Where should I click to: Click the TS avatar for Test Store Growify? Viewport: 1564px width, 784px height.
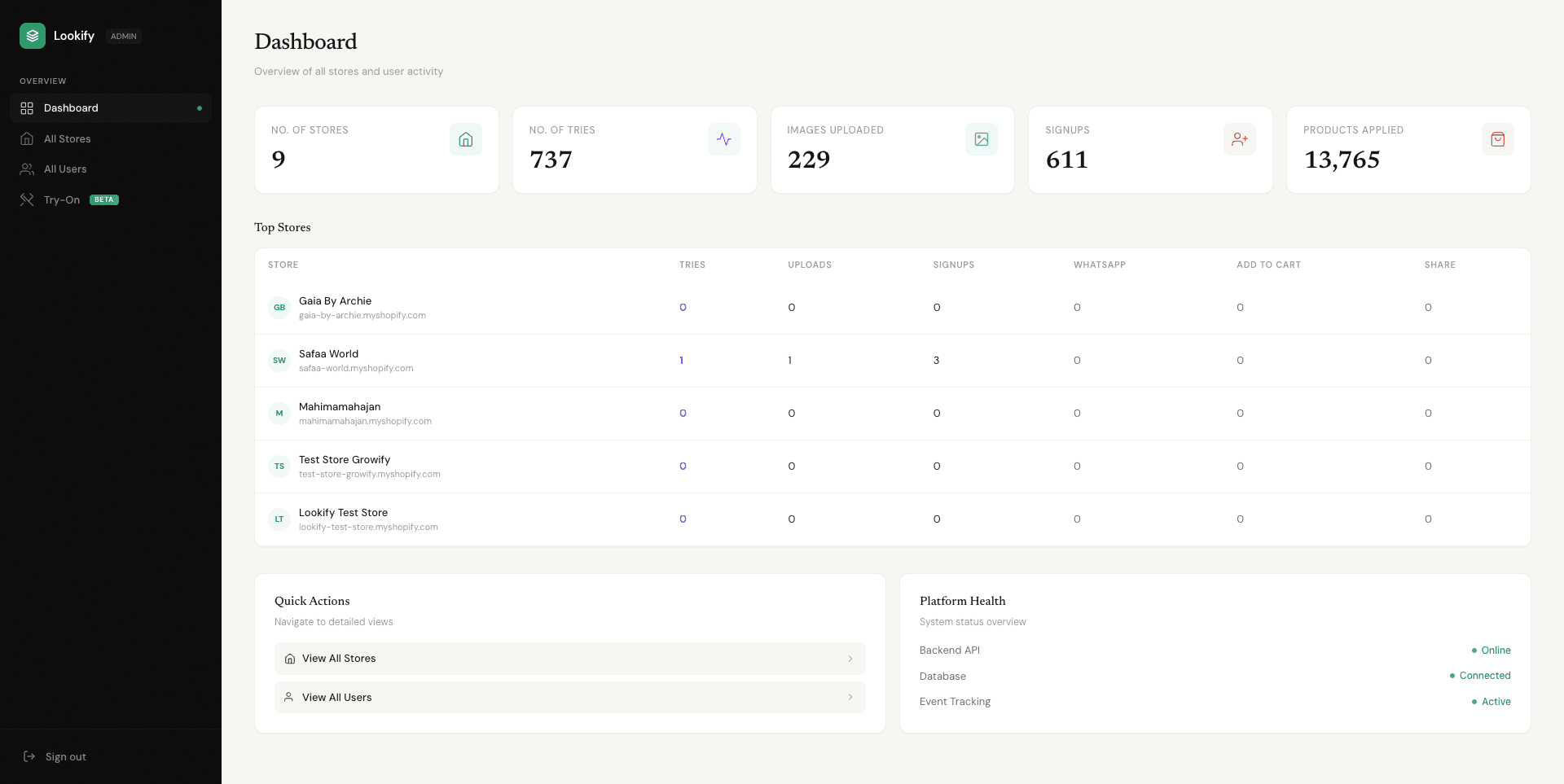[279, 466]
